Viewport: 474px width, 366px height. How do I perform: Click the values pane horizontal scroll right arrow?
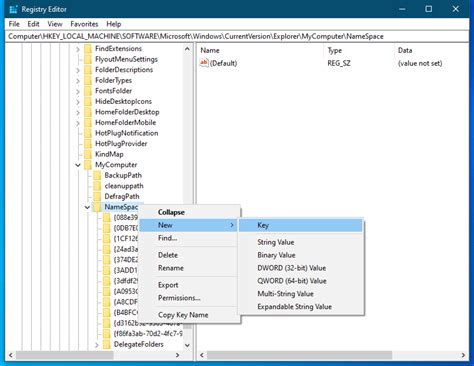coord(463,355)
